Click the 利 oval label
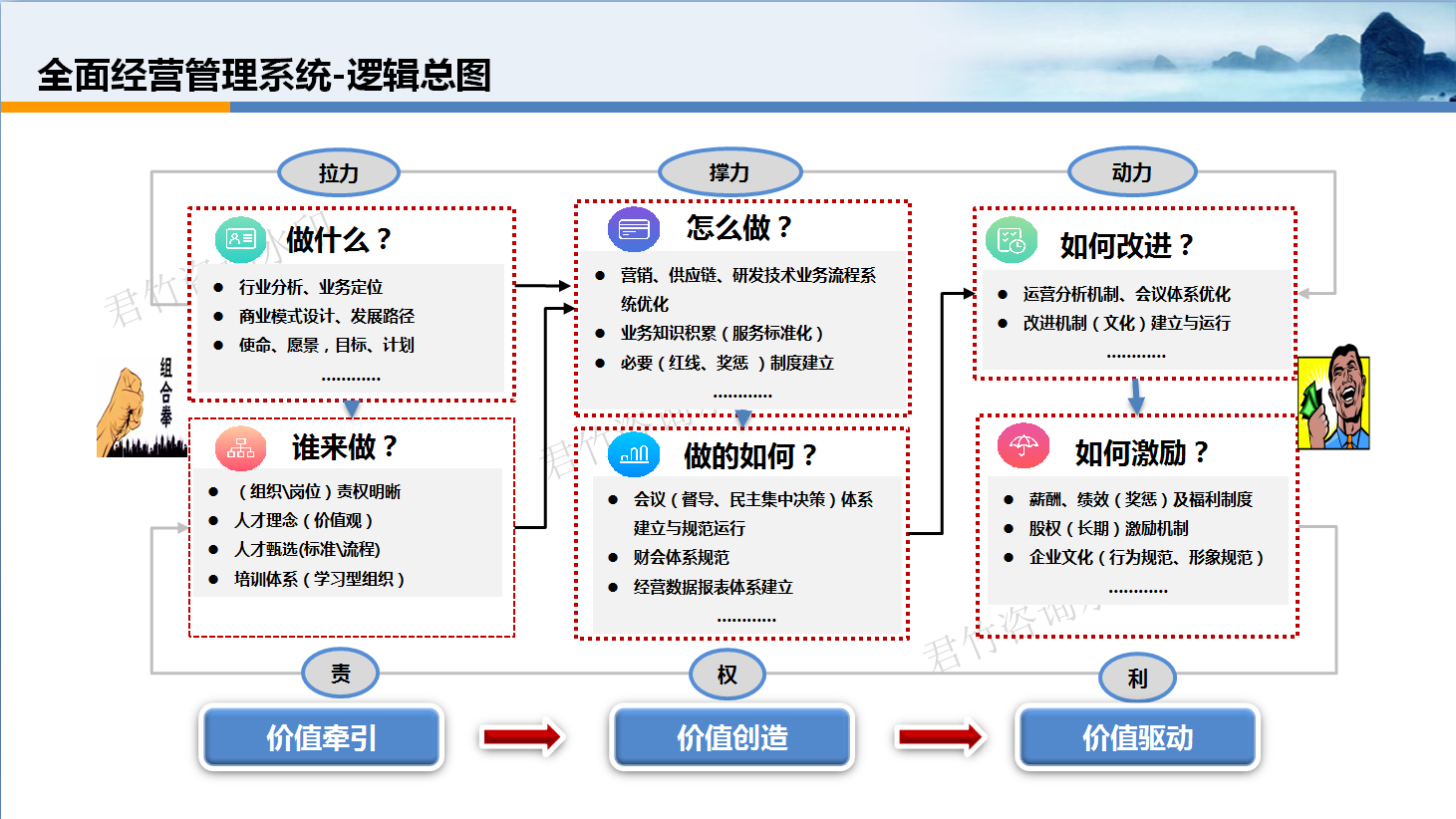This screenshot has width=1456, height=819. [1137, 679]
